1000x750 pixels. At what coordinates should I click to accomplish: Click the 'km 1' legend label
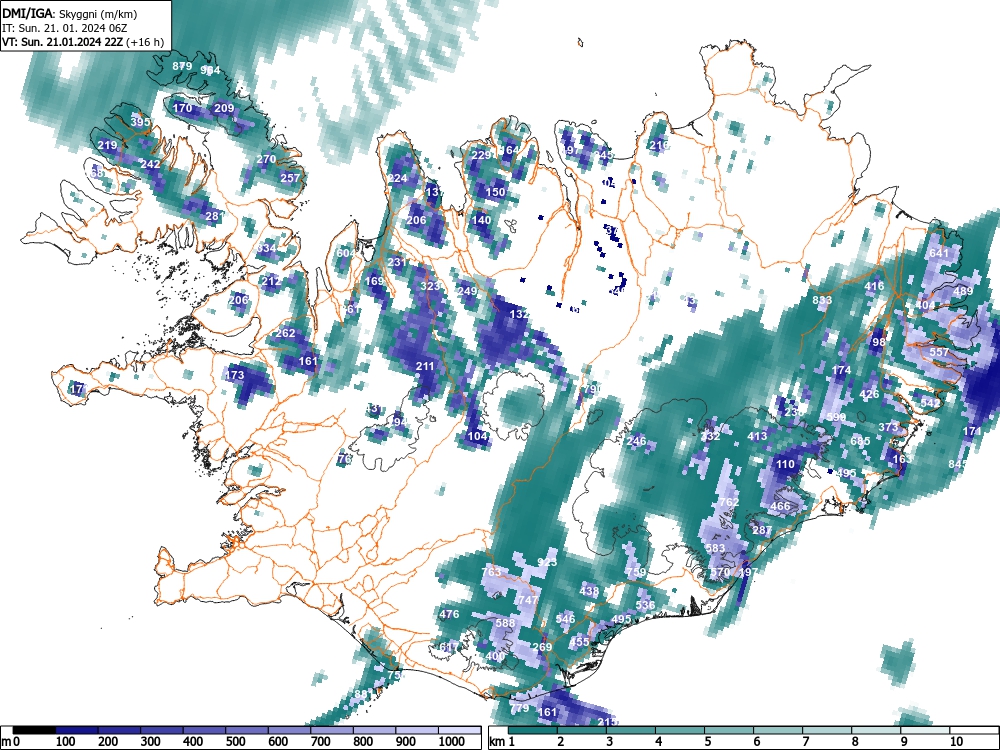[502, 742]
